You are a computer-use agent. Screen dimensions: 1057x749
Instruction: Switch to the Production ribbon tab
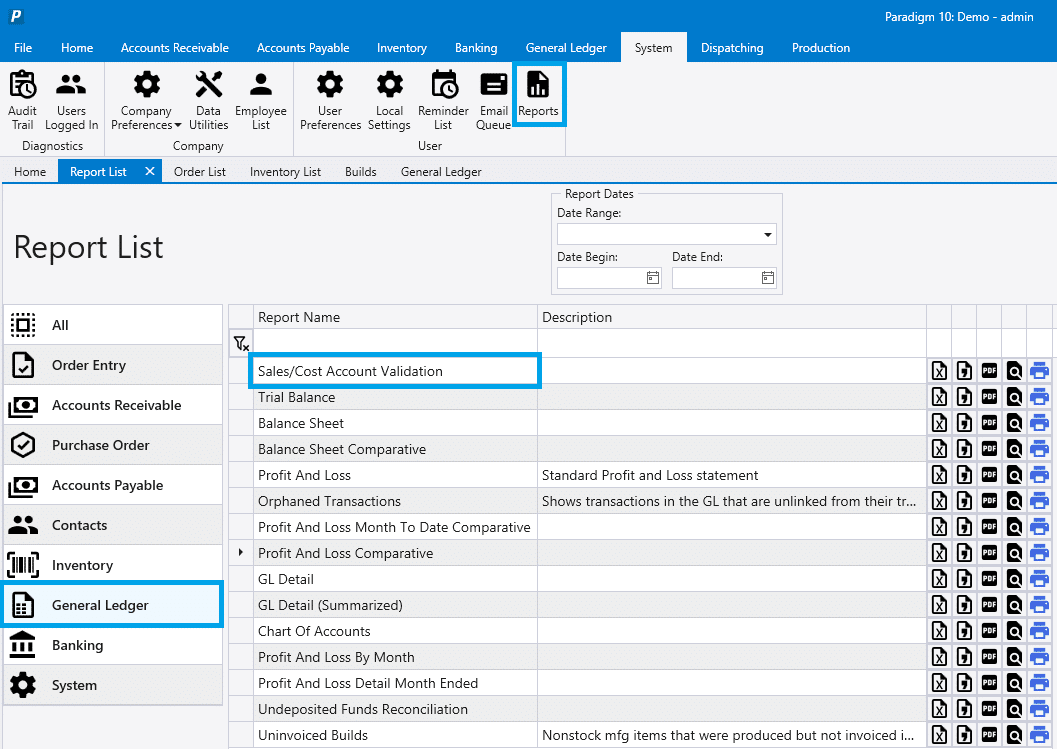pos(820,48)
